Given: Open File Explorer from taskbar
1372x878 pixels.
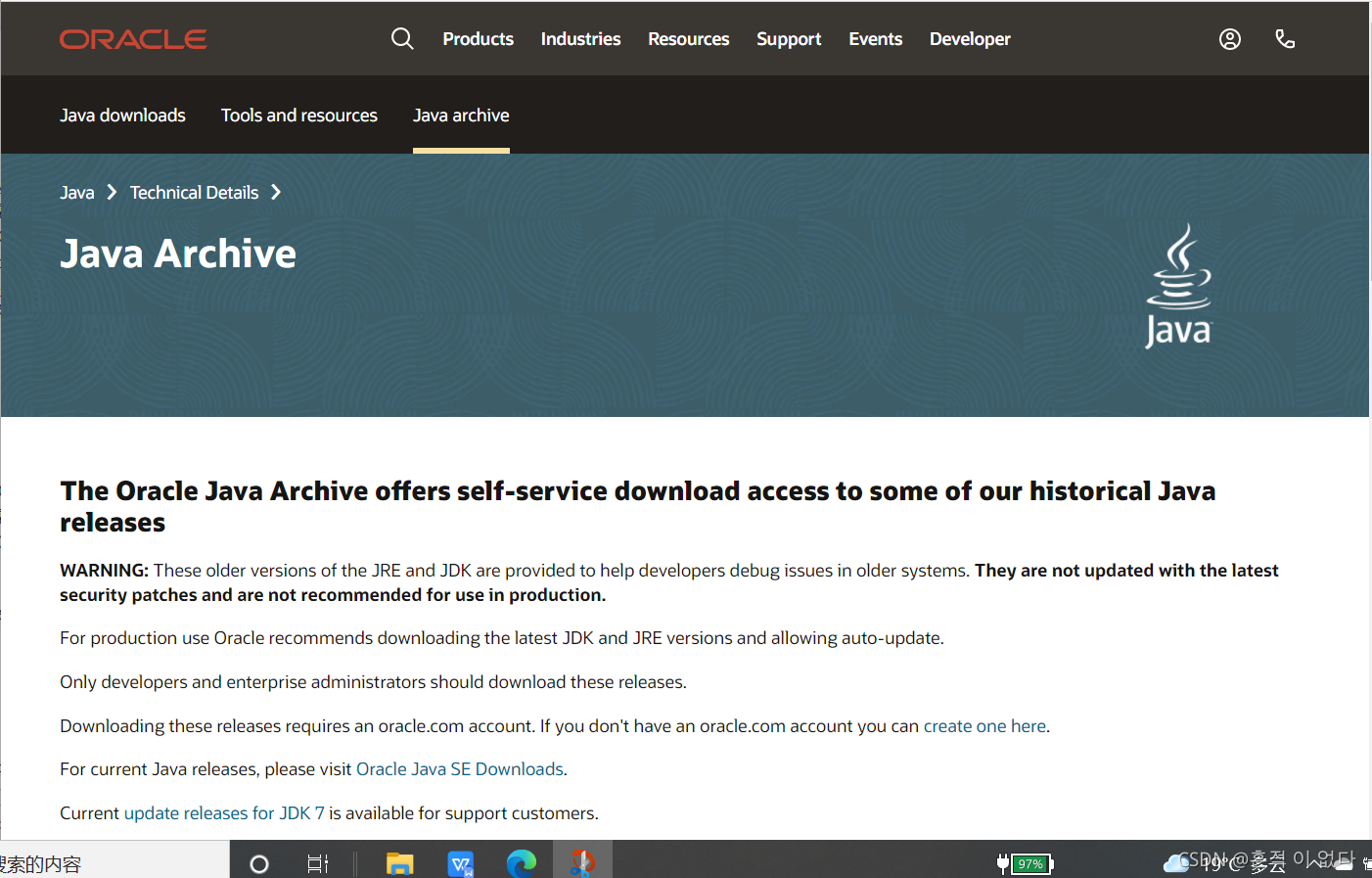Looking at the screenshot, I should point(399,864).
